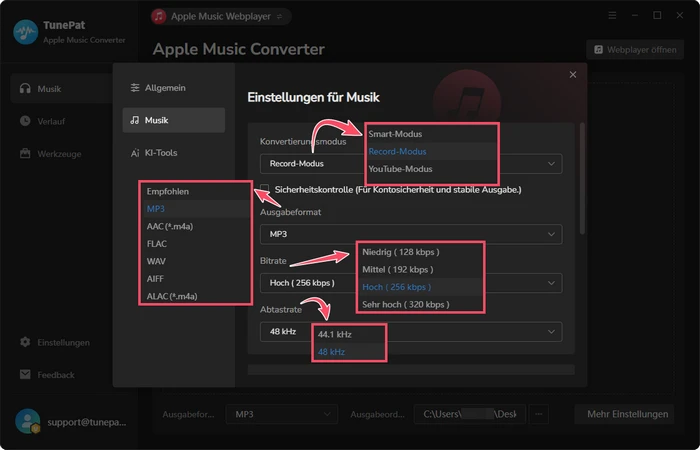Click the three-dots browse folder button

click(538, 414)
